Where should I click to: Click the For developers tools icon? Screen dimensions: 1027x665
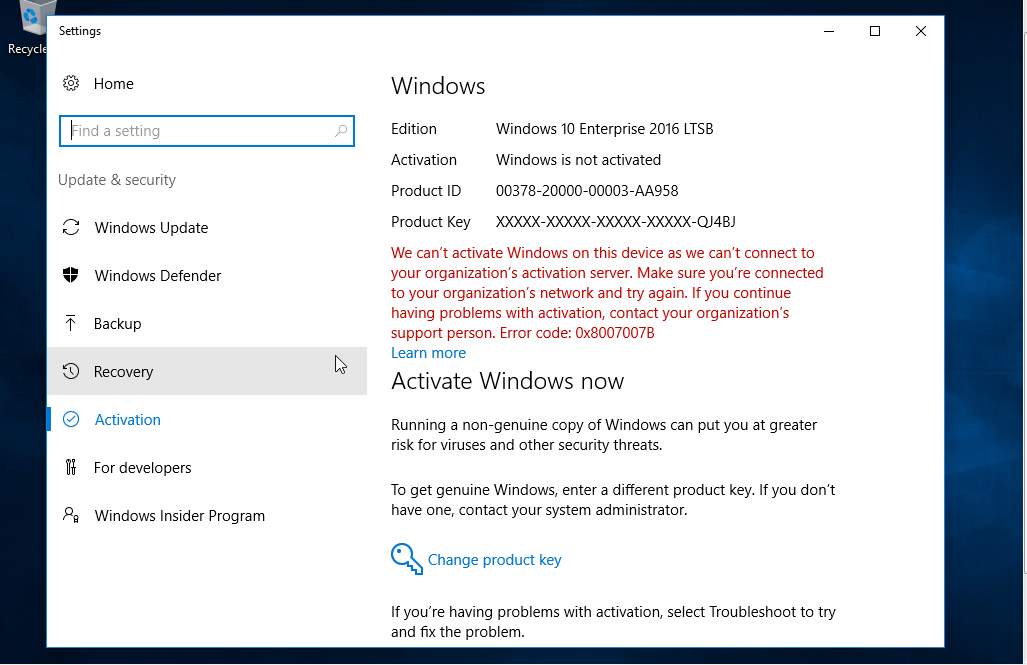[x=71, y=467]
